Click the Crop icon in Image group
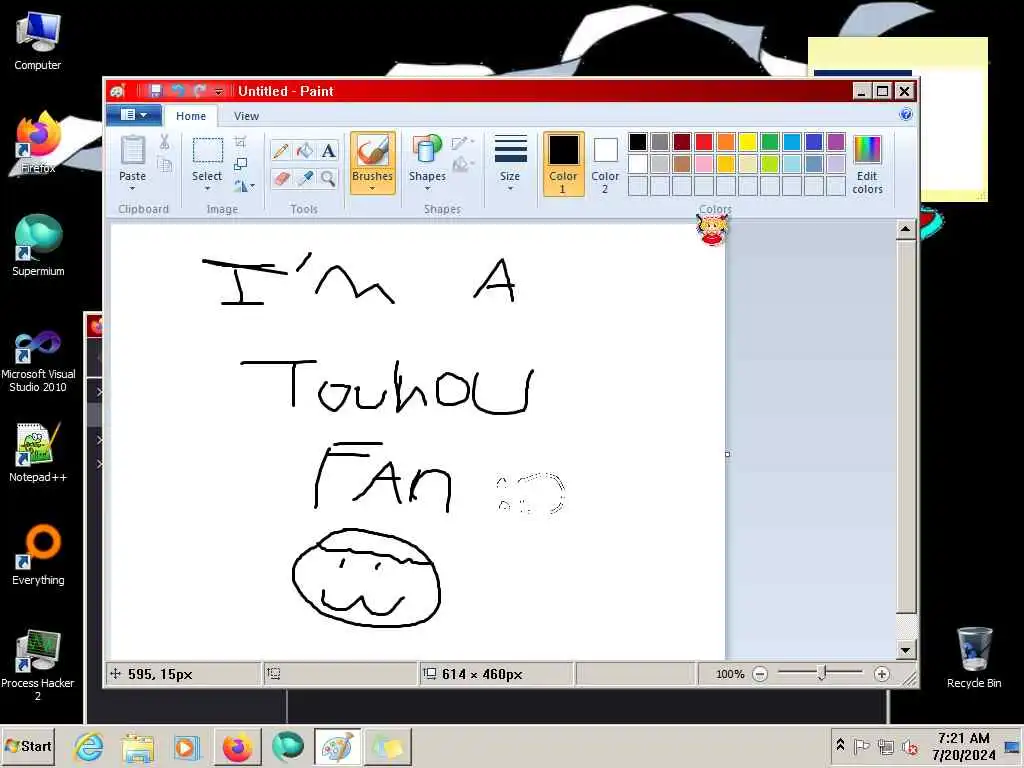The image size is (1024, 768). 240,142
